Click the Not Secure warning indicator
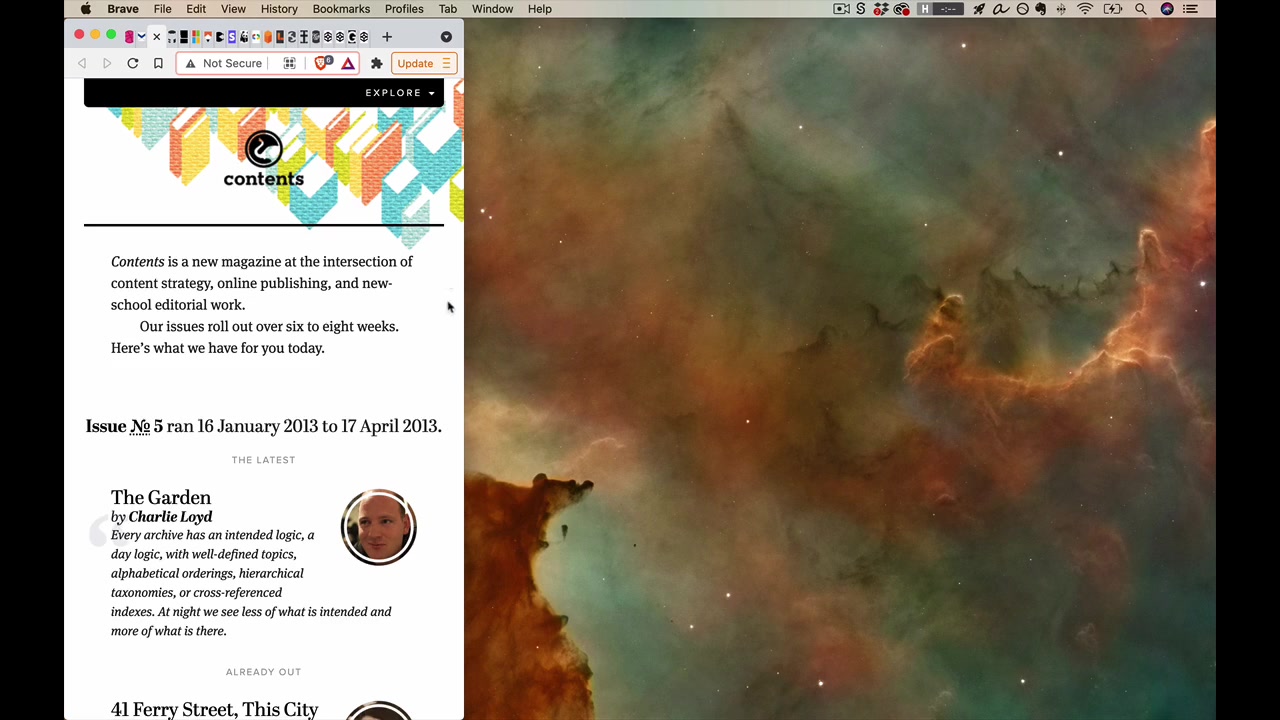 pos(223,63)
